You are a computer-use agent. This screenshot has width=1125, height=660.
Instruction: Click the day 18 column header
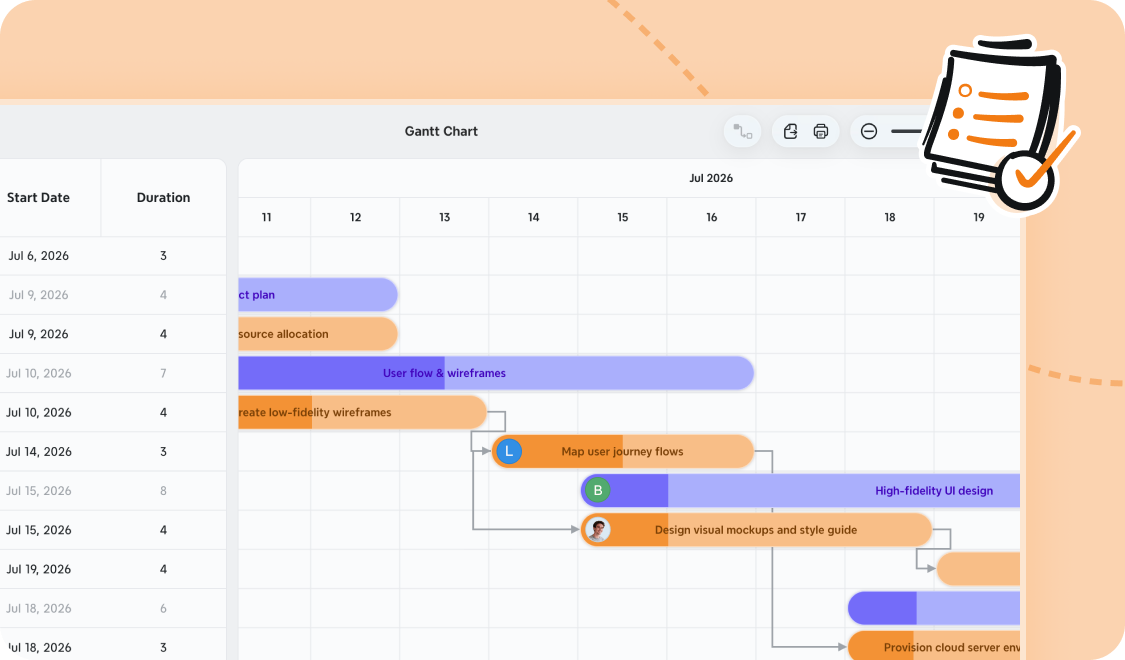pos(890,217)
